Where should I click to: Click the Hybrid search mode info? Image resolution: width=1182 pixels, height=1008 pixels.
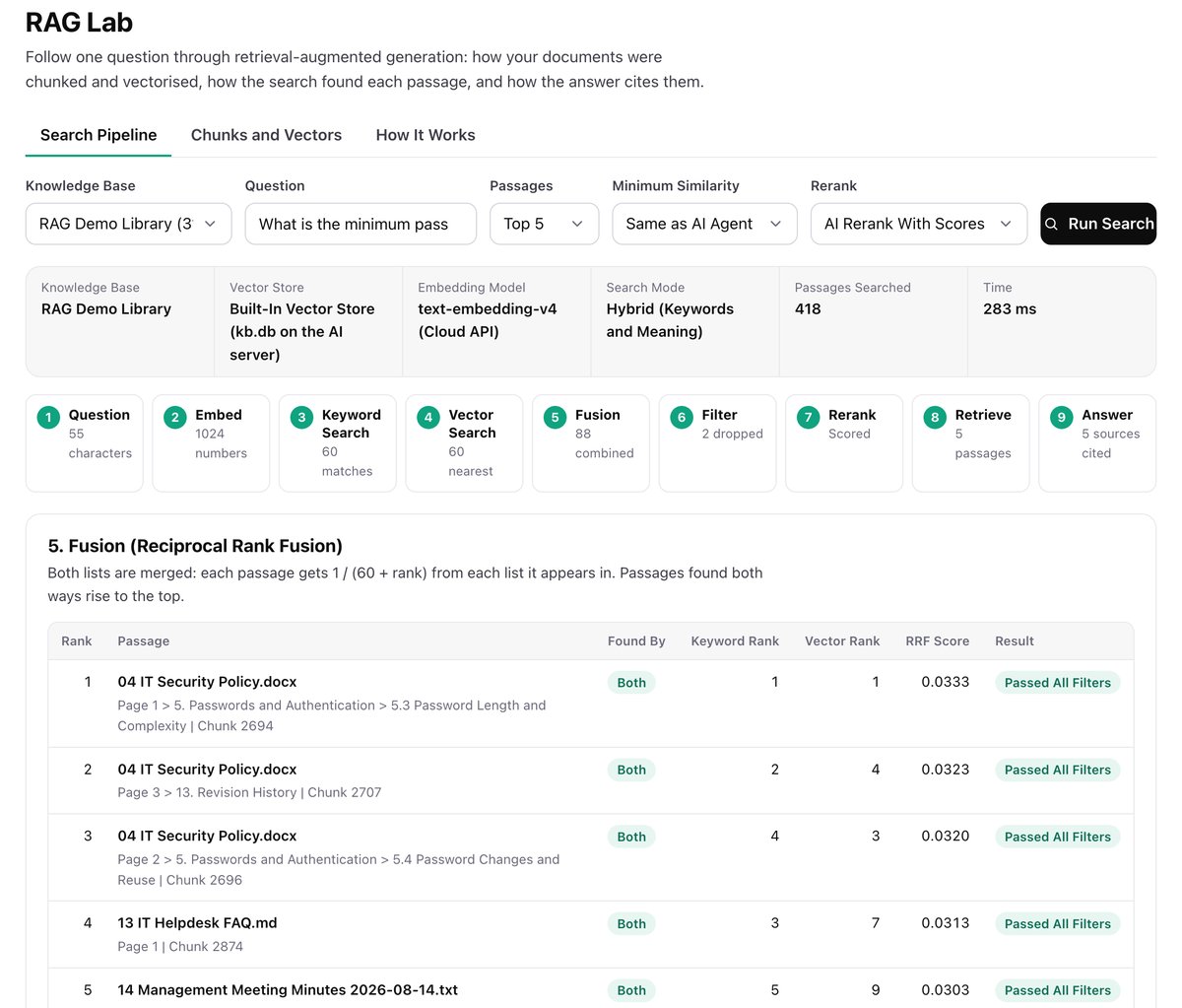[x=670, y=320]
